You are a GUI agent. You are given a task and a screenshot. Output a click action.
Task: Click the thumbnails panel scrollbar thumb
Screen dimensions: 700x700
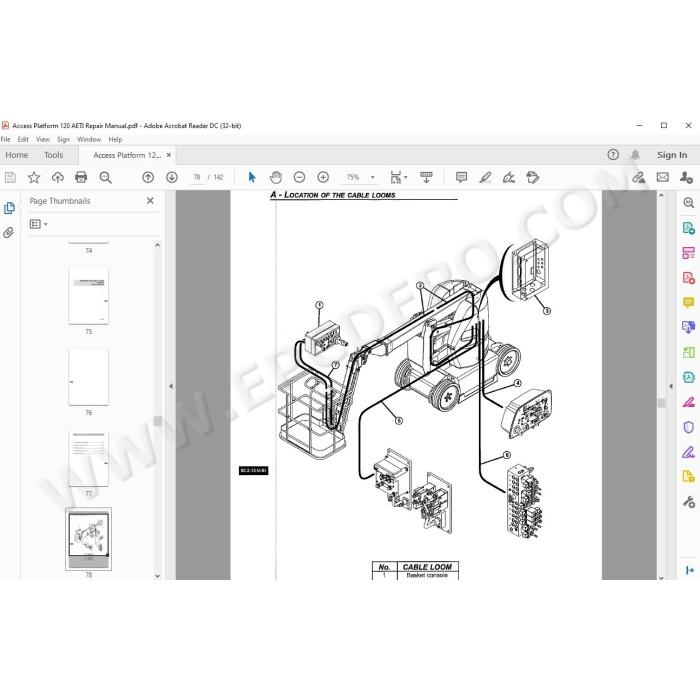(157, 421)
